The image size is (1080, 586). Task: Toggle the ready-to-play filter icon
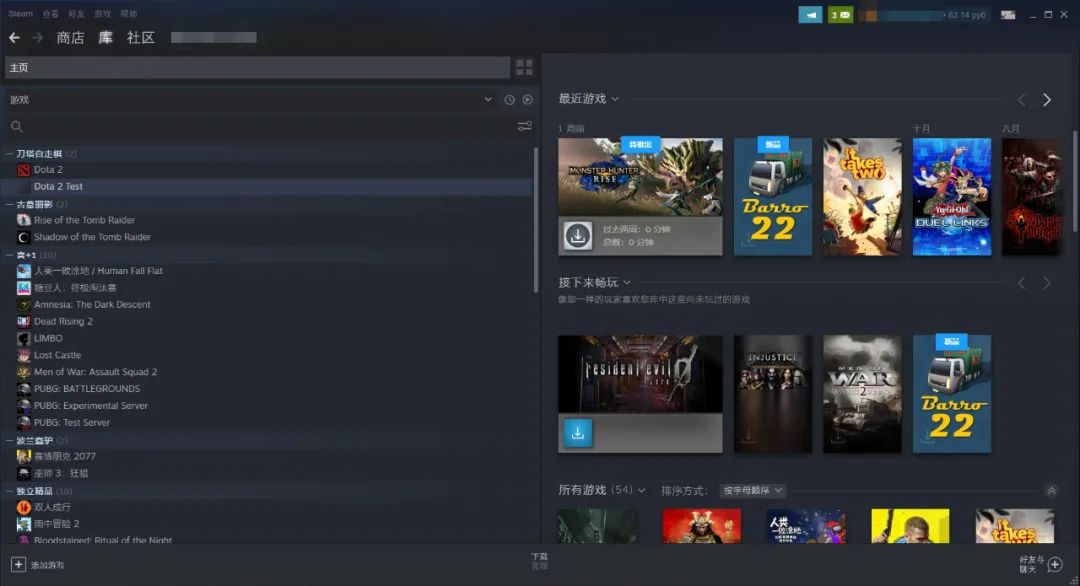(x=527, y=100)
